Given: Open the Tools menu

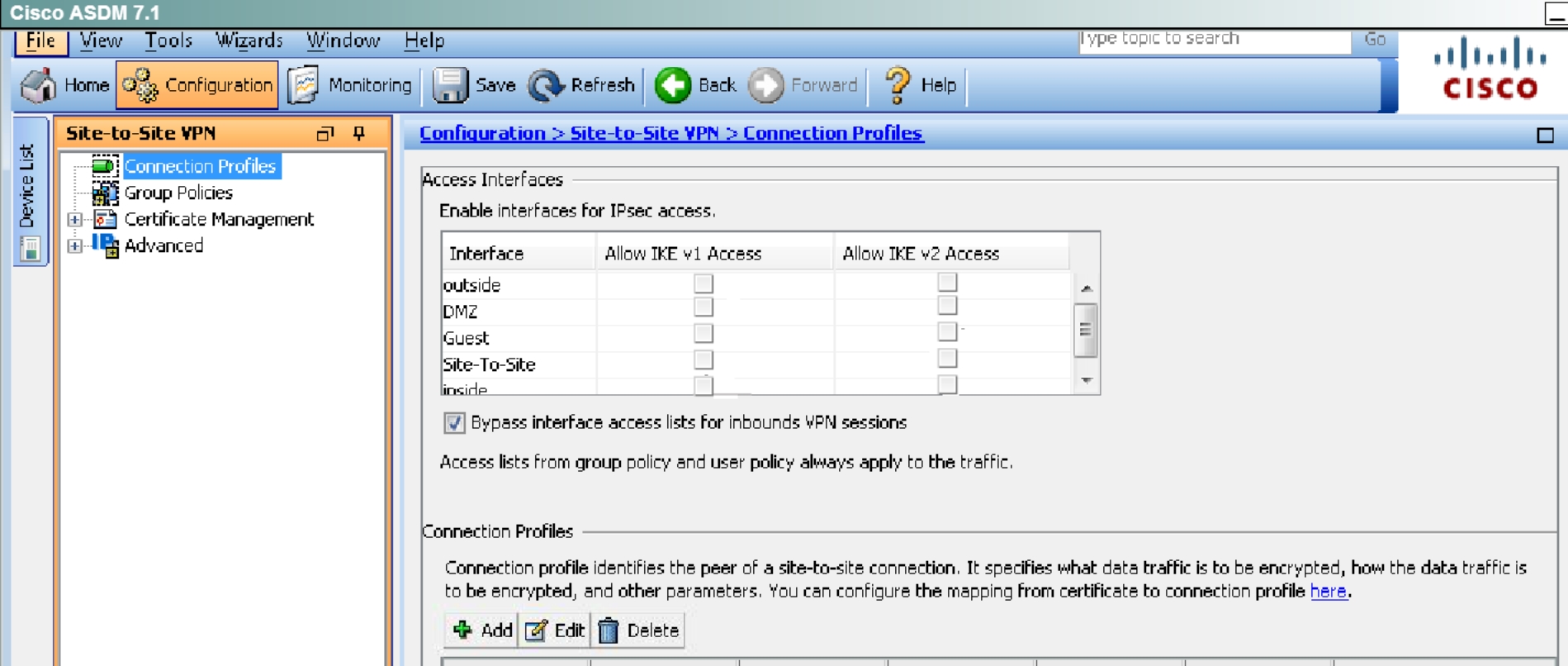Looking at the screenshot, I should [168, 40].
